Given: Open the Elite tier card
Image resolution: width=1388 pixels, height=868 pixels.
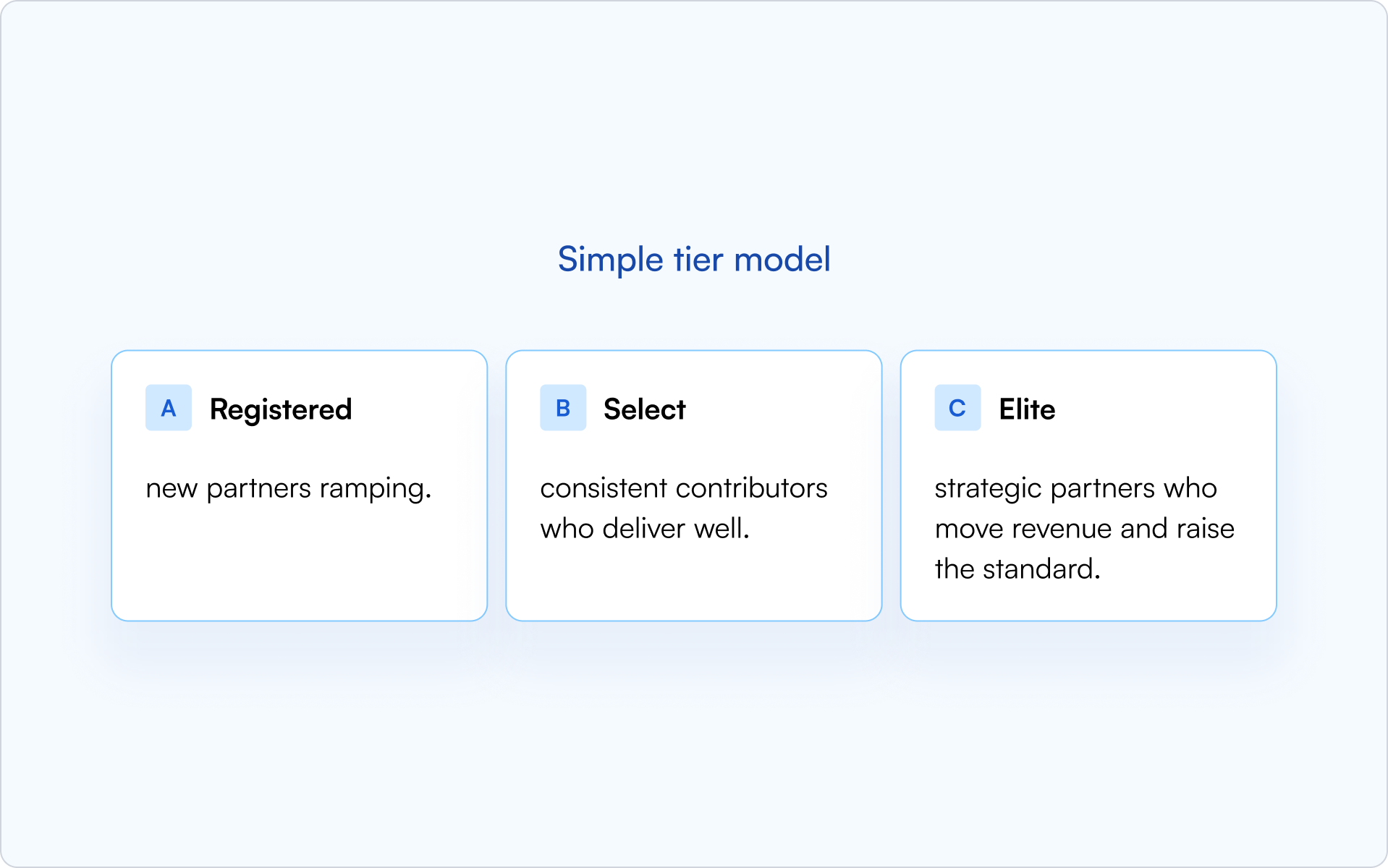Looking at the screenshot, I should pyautogui.click(x=1088, y=485).
